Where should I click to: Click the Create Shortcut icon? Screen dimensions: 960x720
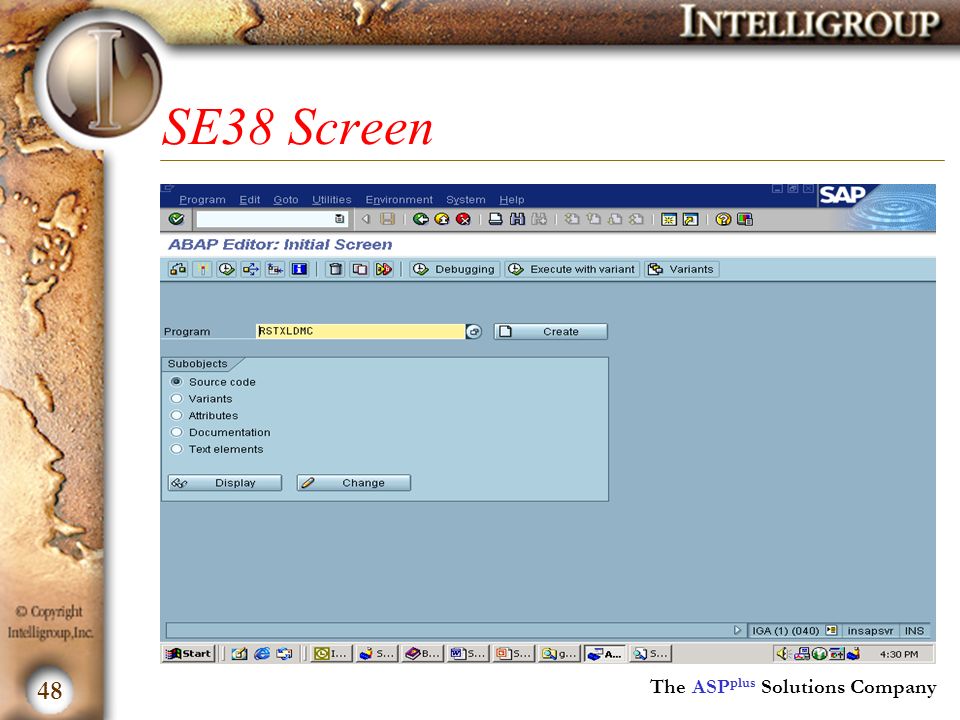pos(691,219)
